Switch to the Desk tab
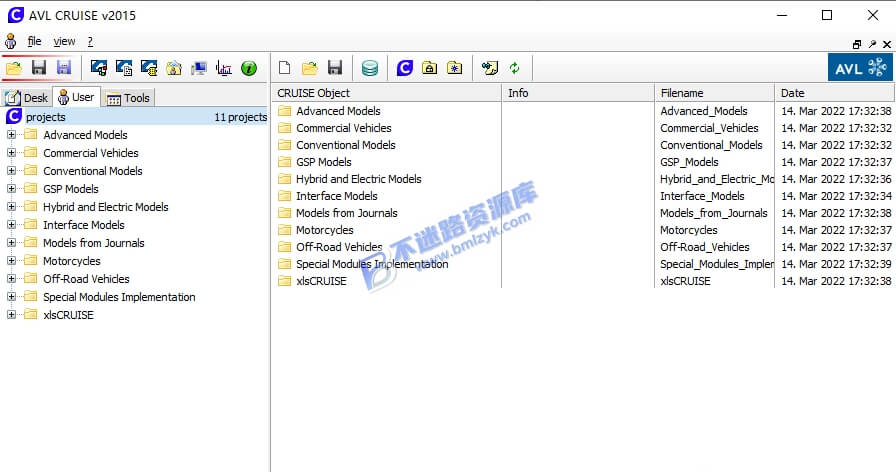896x472 pixels. tap(27, 98)
